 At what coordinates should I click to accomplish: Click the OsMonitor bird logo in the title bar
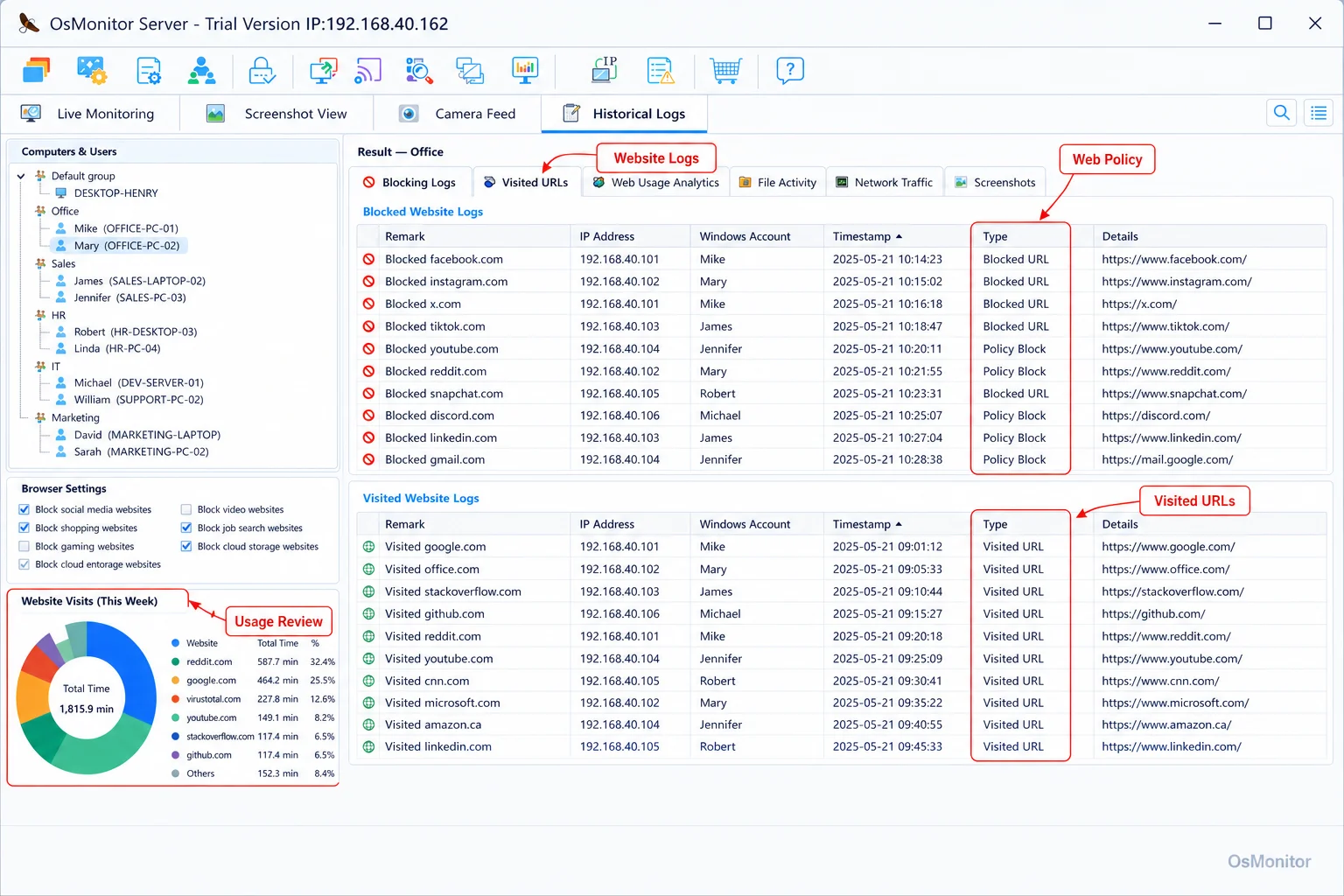(29, 24)
